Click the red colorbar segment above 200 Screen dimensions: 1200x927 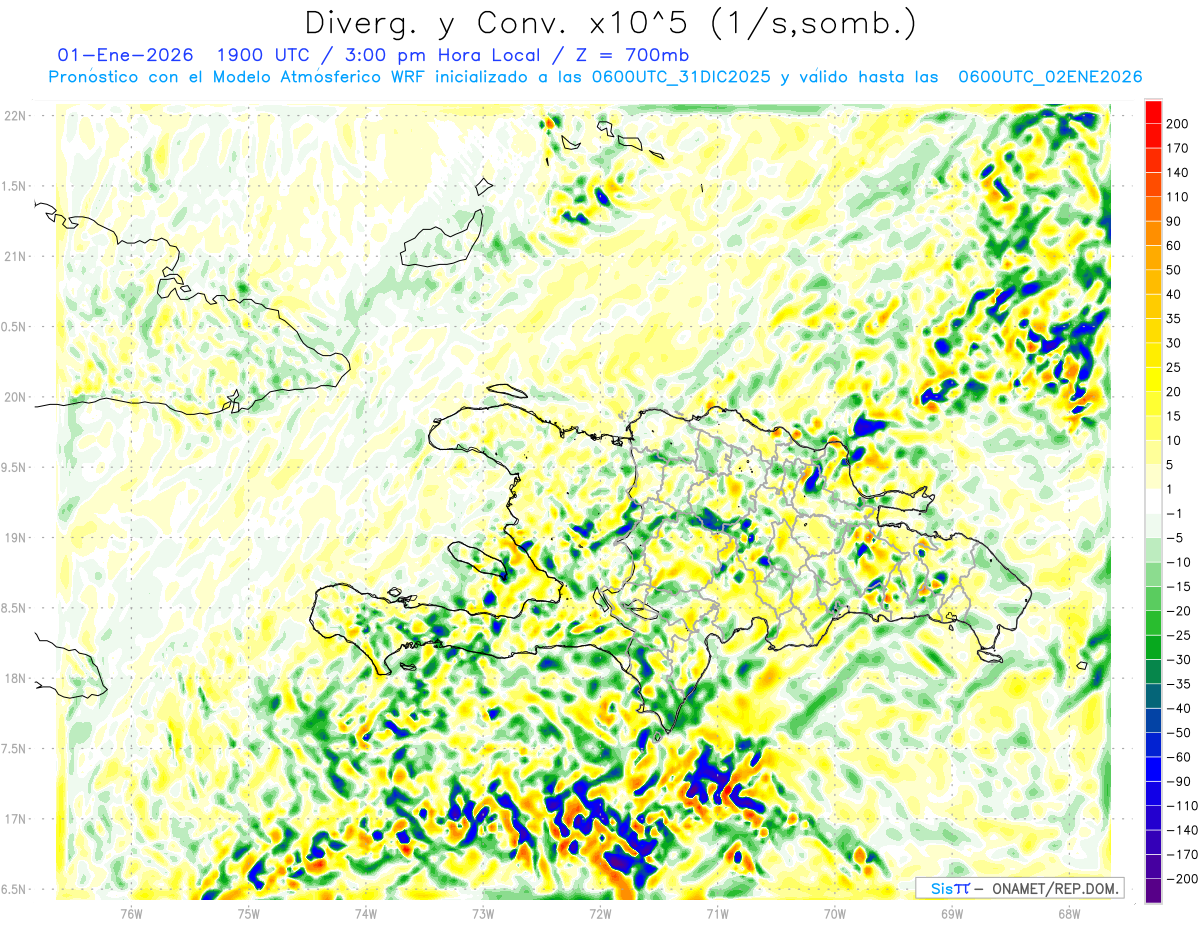click(1153, 111)
